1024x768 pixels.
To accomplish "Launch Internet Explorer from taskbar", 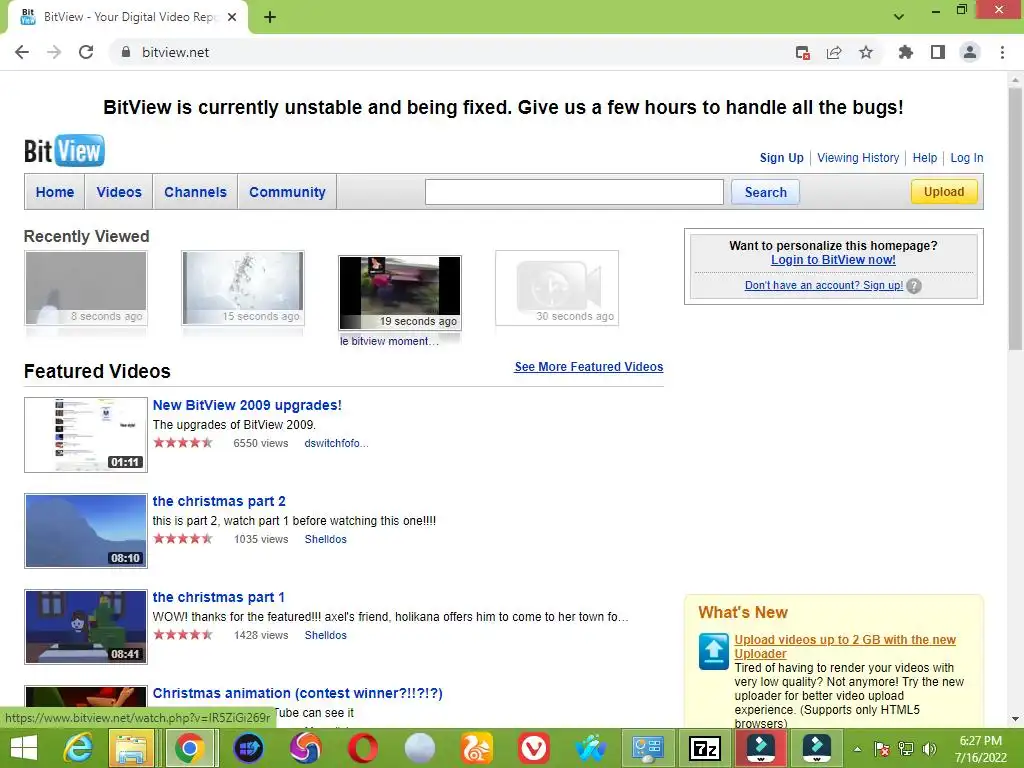I will (x=78, y=748).
